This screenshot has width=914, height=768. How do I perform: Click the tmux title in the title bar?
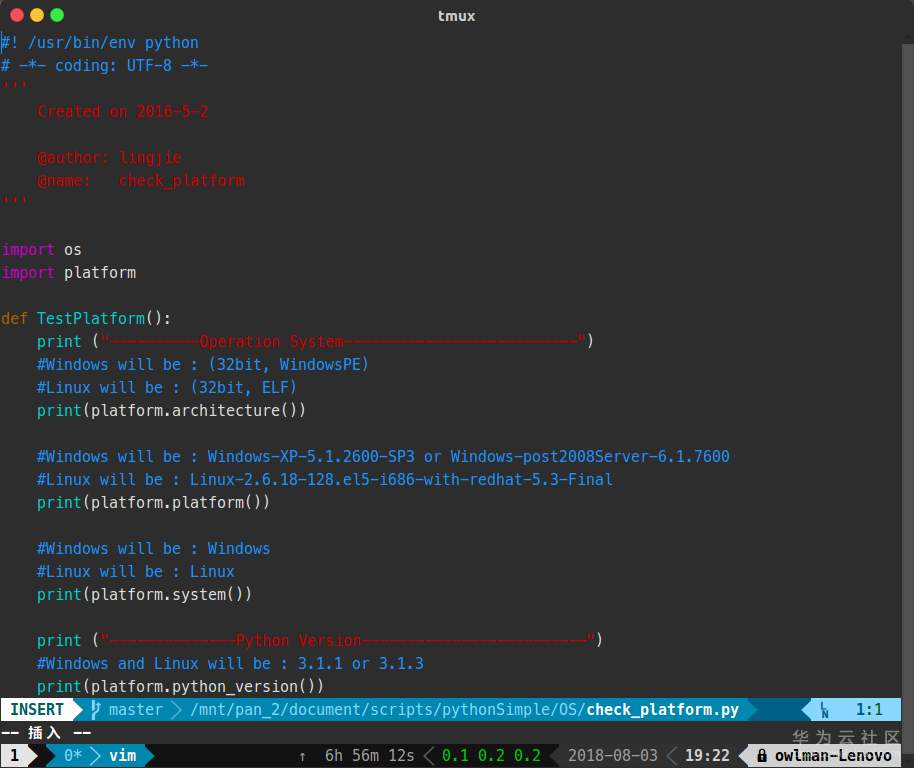[456, 16]
